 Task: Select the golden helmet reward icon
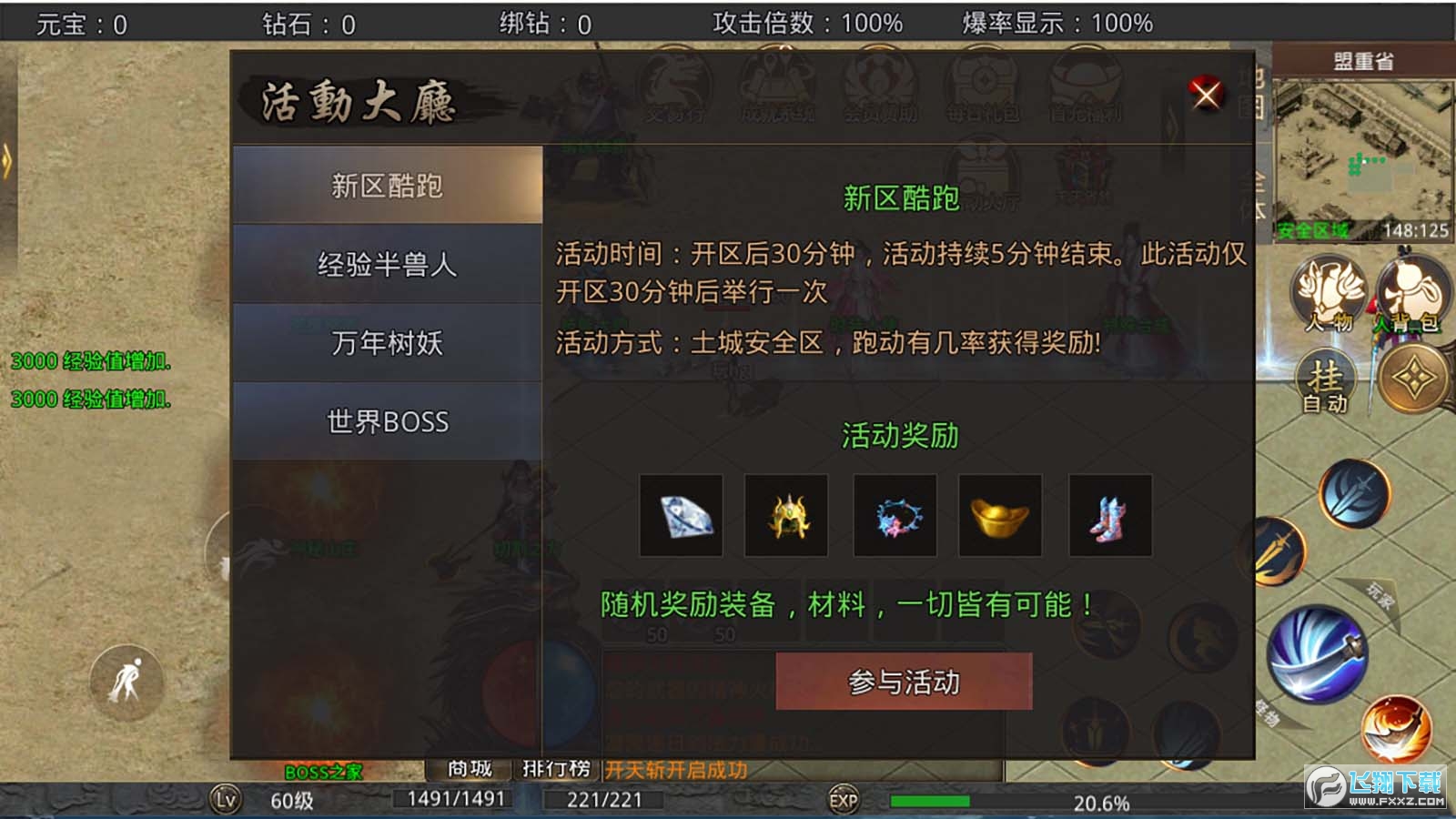(x=786, y=515)
